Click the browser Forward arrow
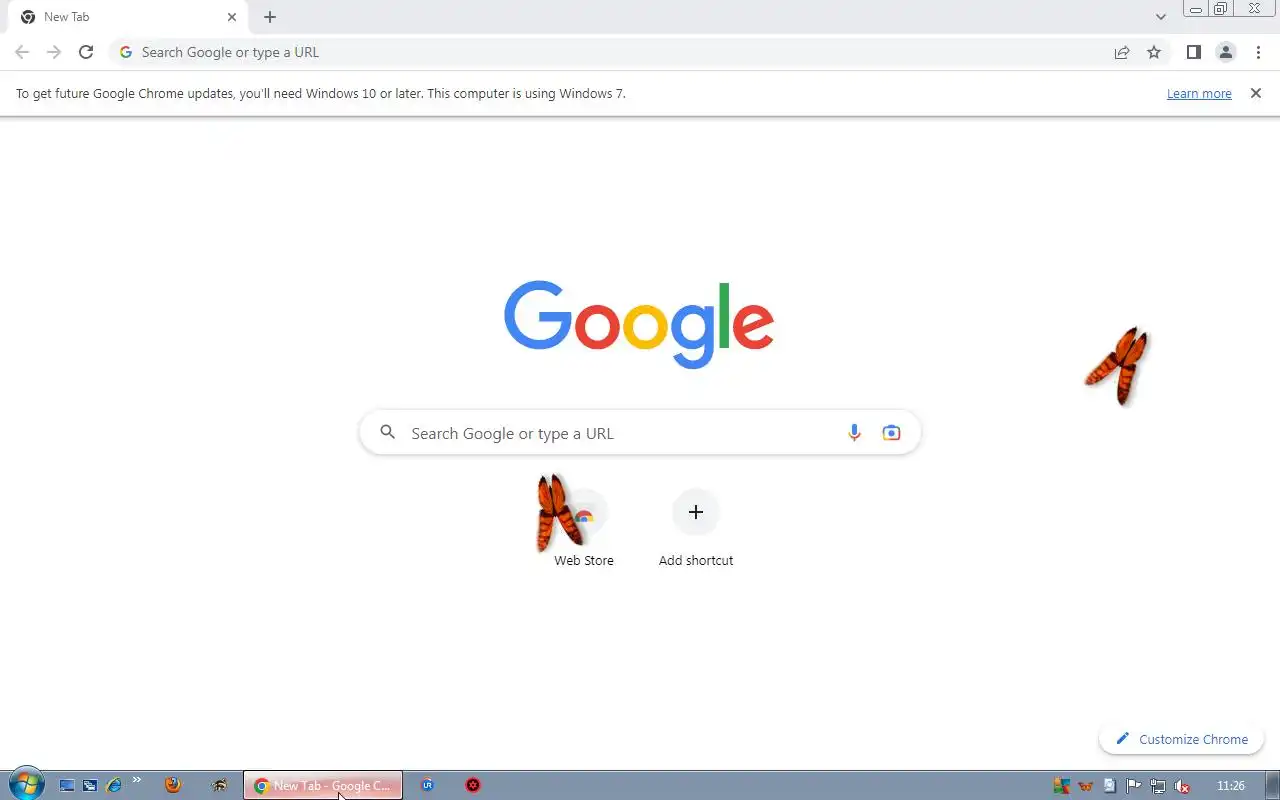 click(x=54, y=52)
